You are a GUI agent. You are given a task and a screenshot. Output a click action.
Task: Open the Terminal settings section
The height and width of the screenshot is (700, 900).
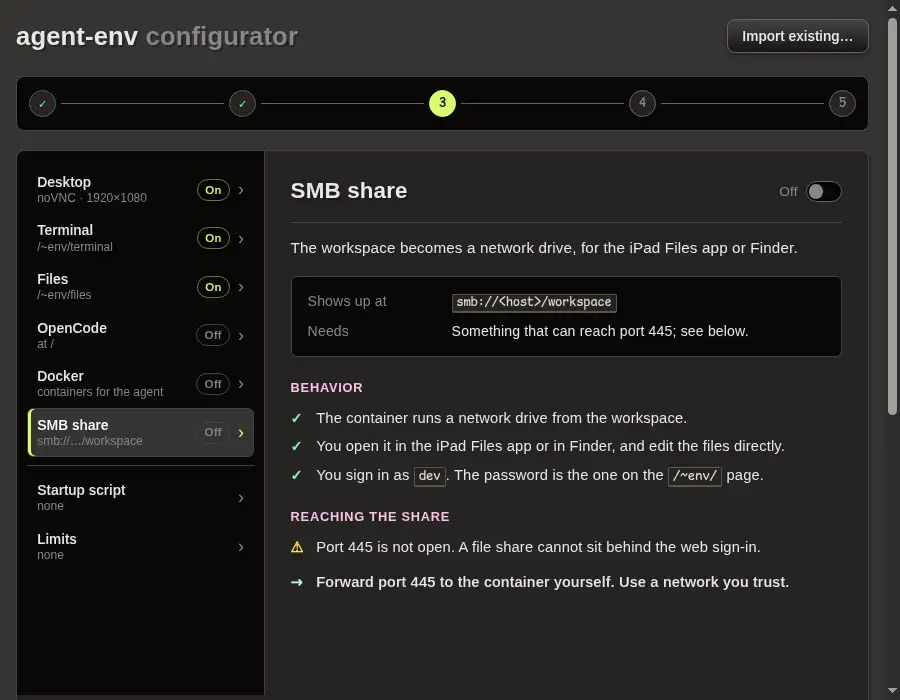click(x=141, y=238)
